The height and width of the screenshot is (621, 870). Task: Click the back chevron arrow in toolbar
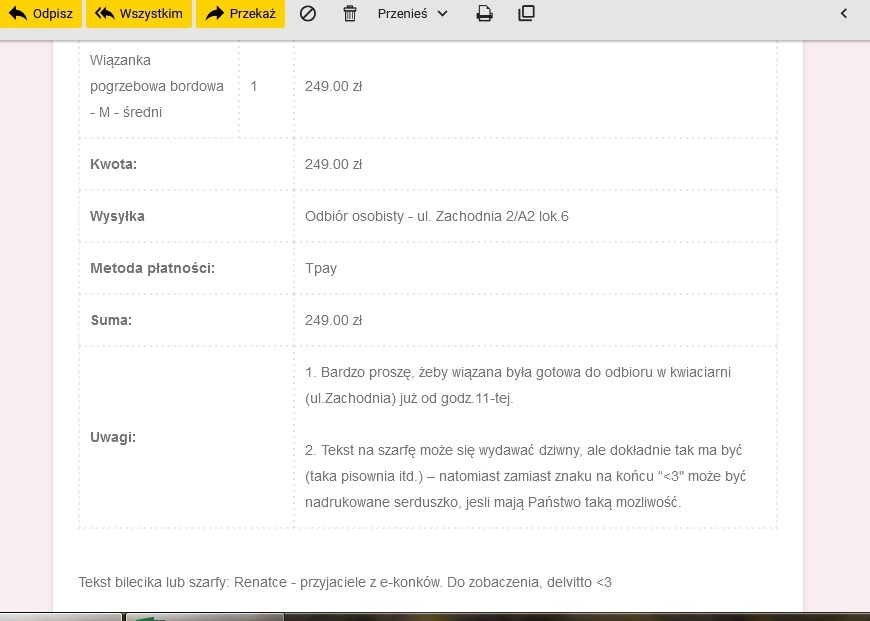coord(843,14)
